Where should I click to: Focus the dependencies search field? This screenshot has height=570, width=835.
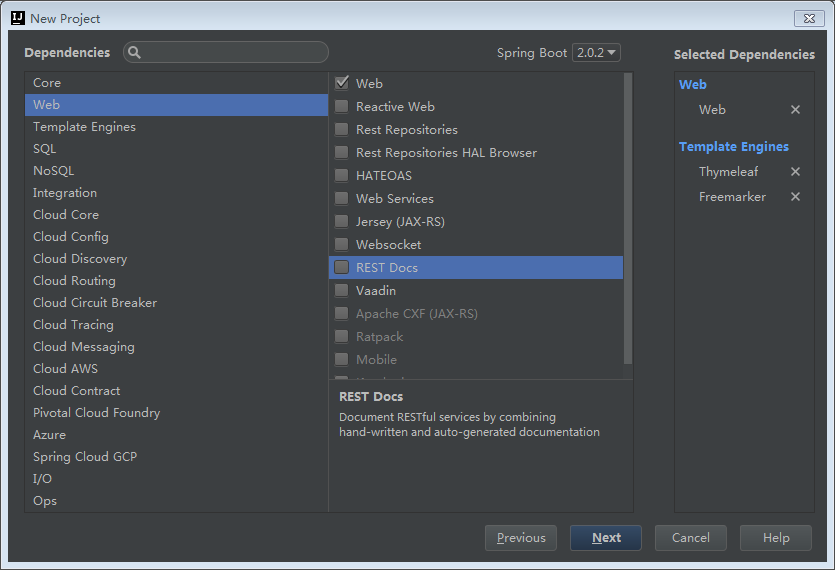tap(226, 52)
